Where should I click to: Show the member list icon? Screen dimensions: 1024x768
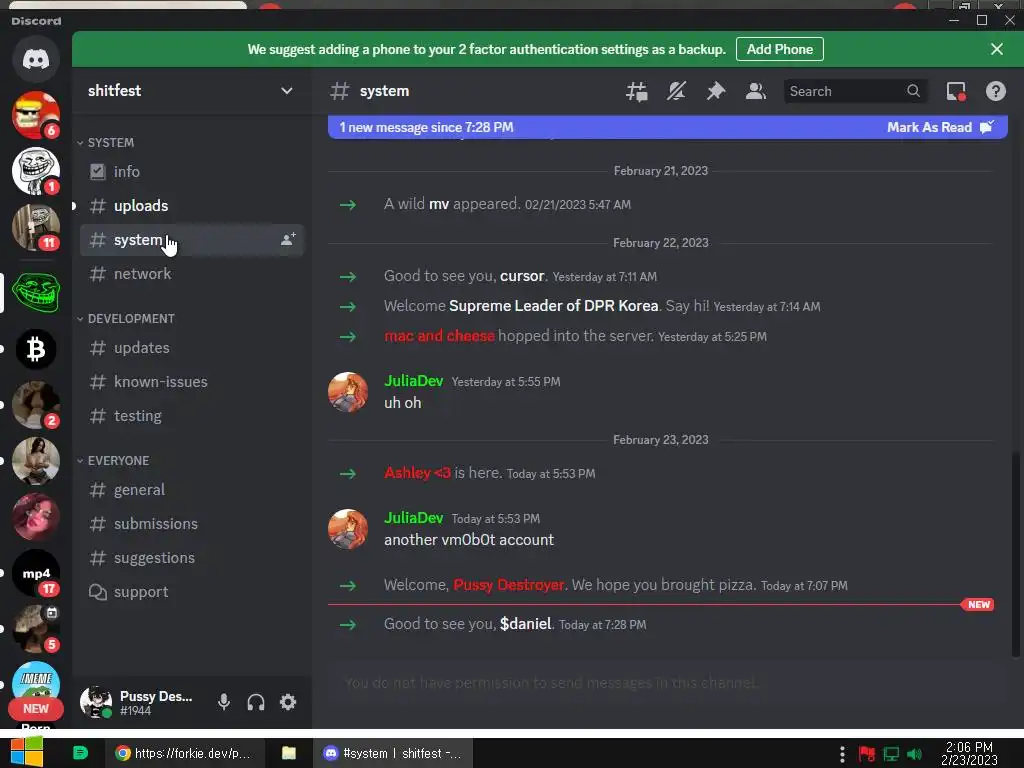click(756, 91)
